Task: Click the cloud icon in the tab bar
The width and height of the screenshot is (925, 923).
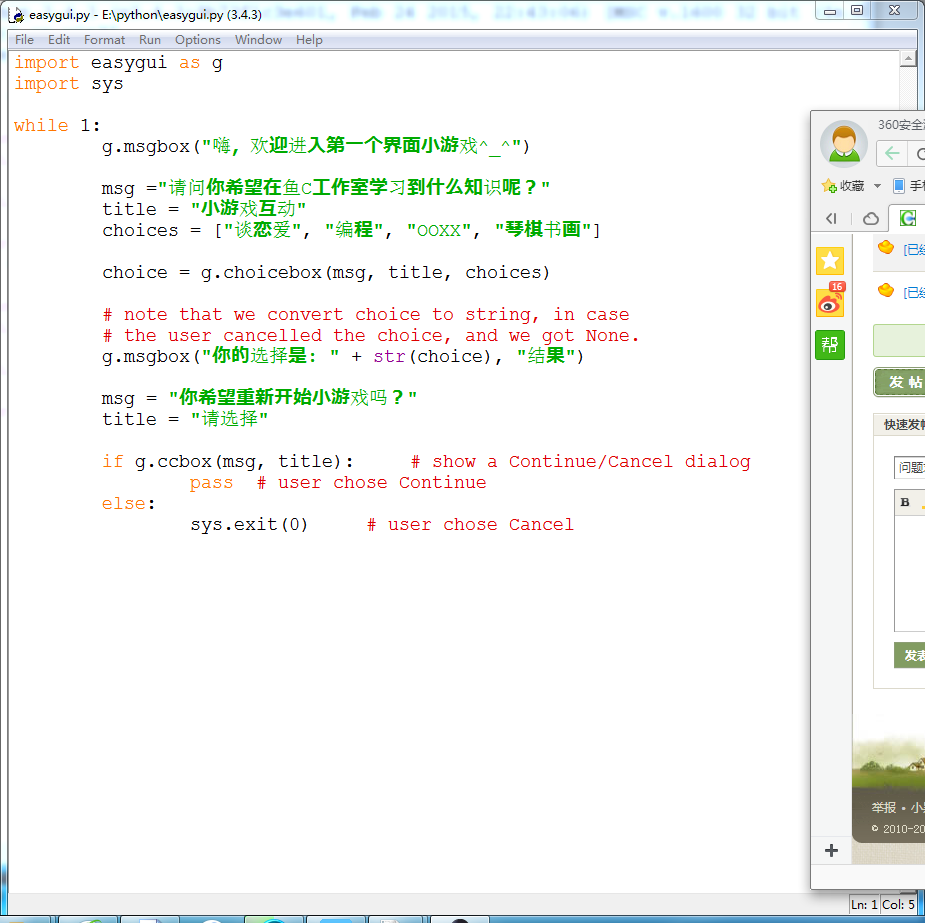Action: [871, 219]
